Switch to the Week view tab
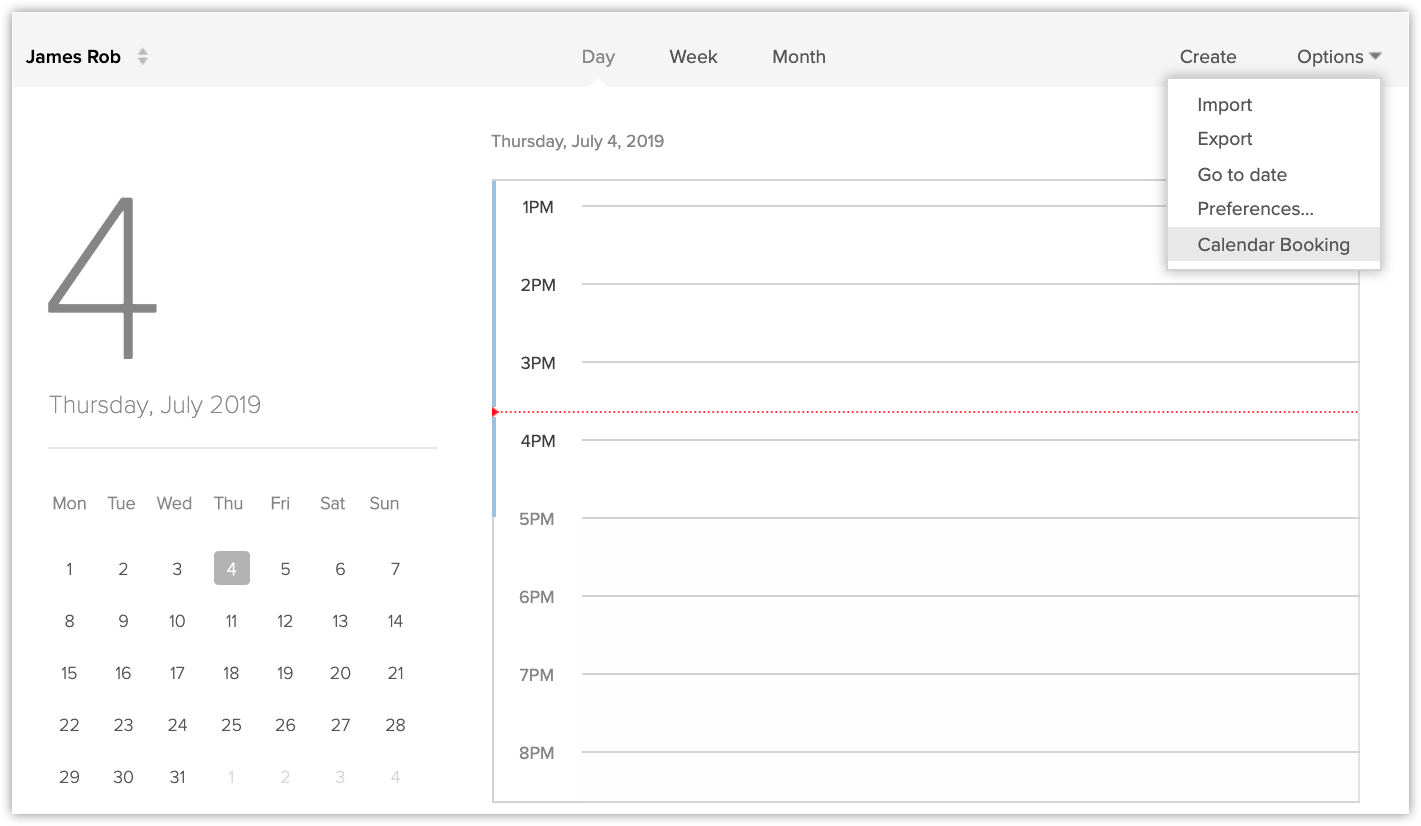 693,57
